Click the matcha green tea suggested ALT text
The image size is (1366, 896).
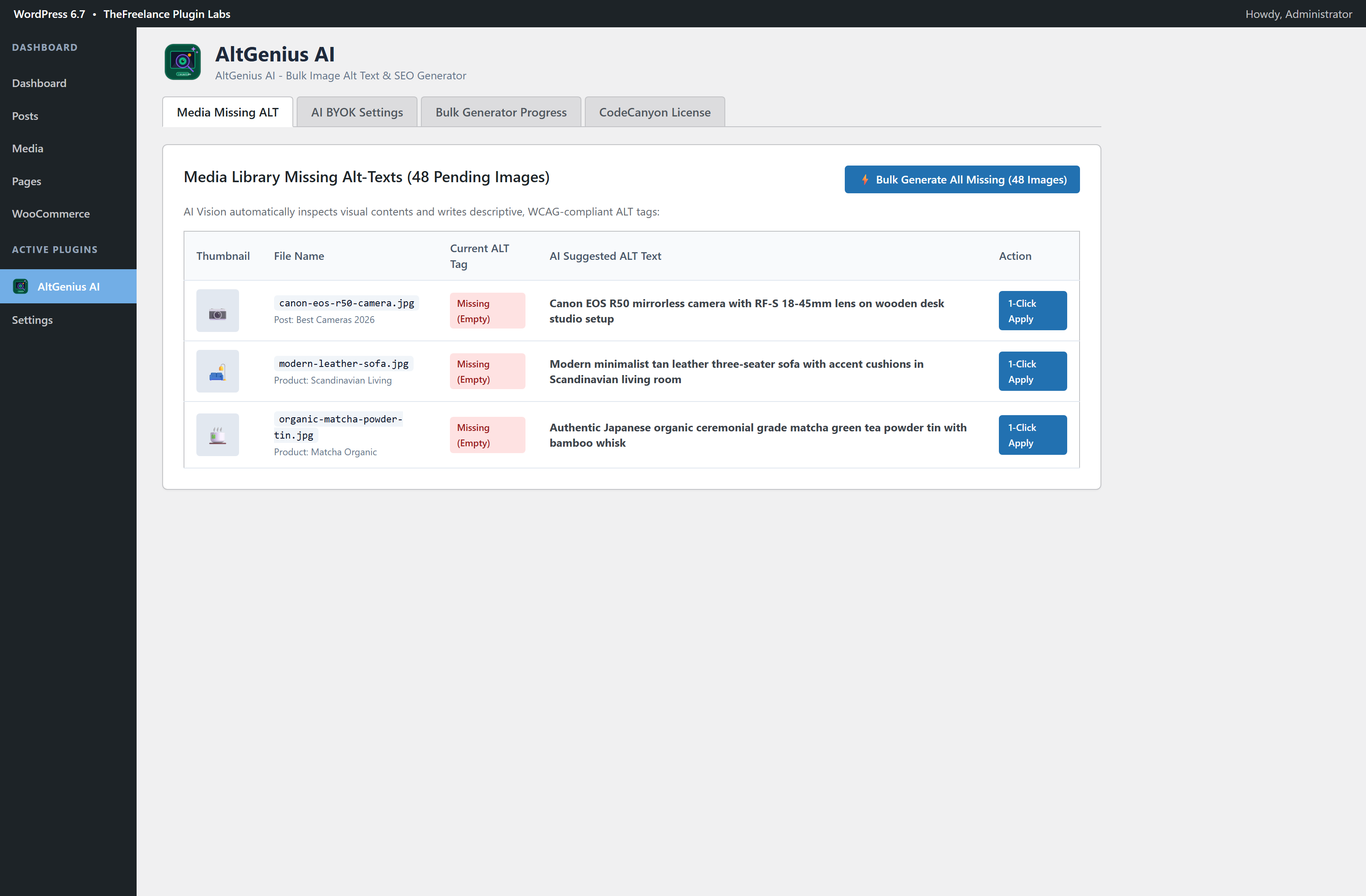pos(758,435)
